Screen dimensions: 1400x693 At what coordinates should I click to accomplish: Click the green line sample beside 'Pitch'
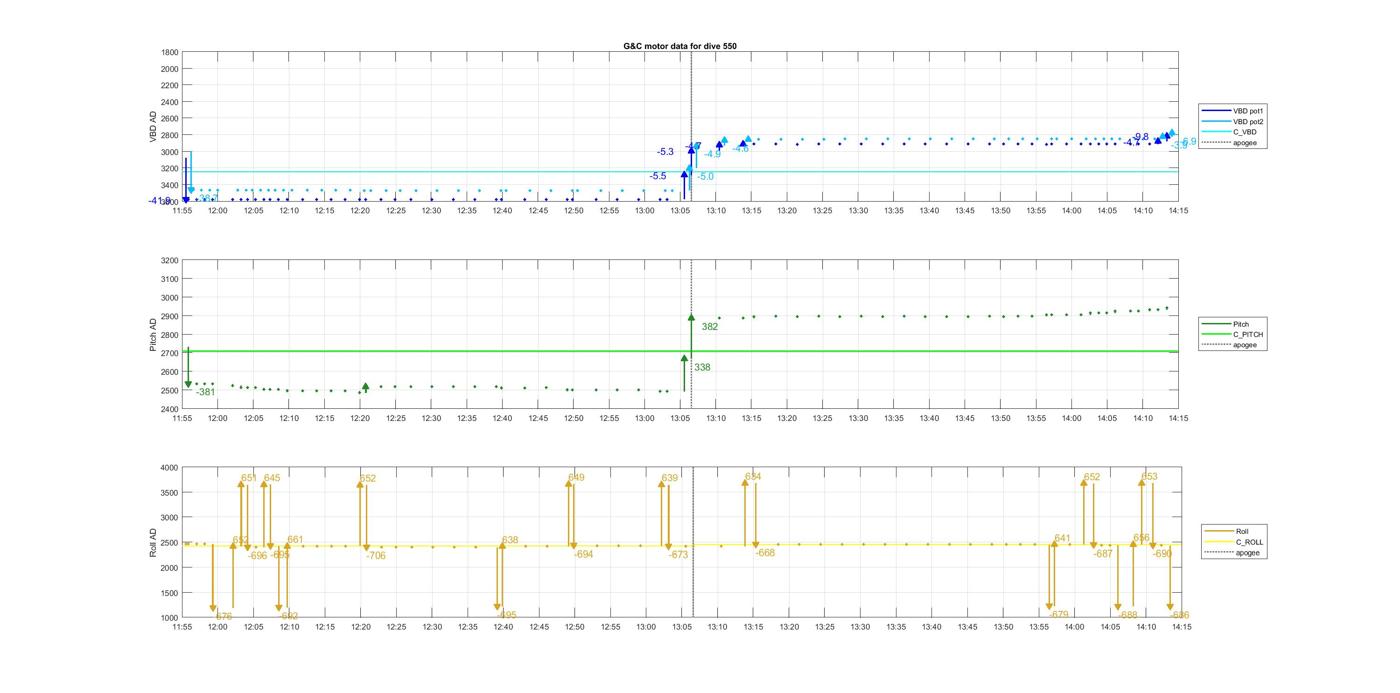[x=1217, y=324]
